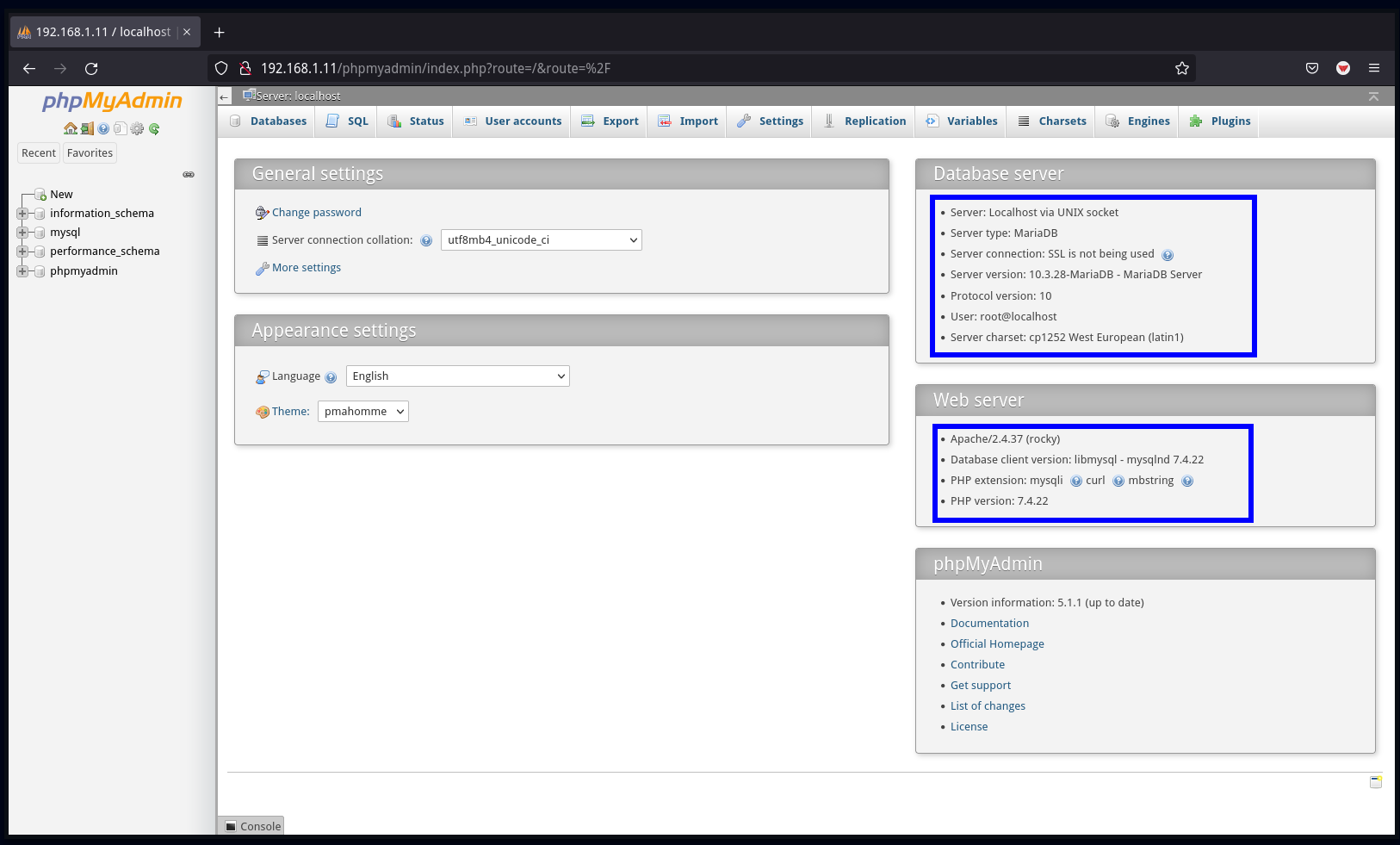Reload navigation panel with green arrow icon
This screenshot has width=1400, height=845.
click(x=154, y=128)
